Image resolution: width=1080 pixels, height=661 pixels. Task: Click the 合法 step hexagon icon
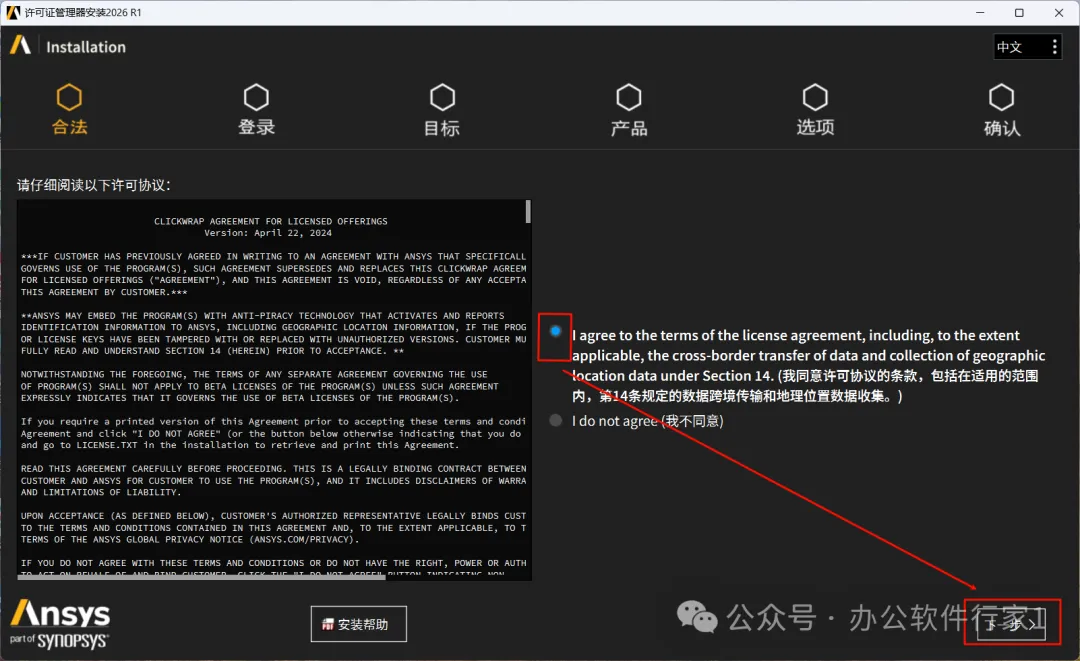(69, 98)
